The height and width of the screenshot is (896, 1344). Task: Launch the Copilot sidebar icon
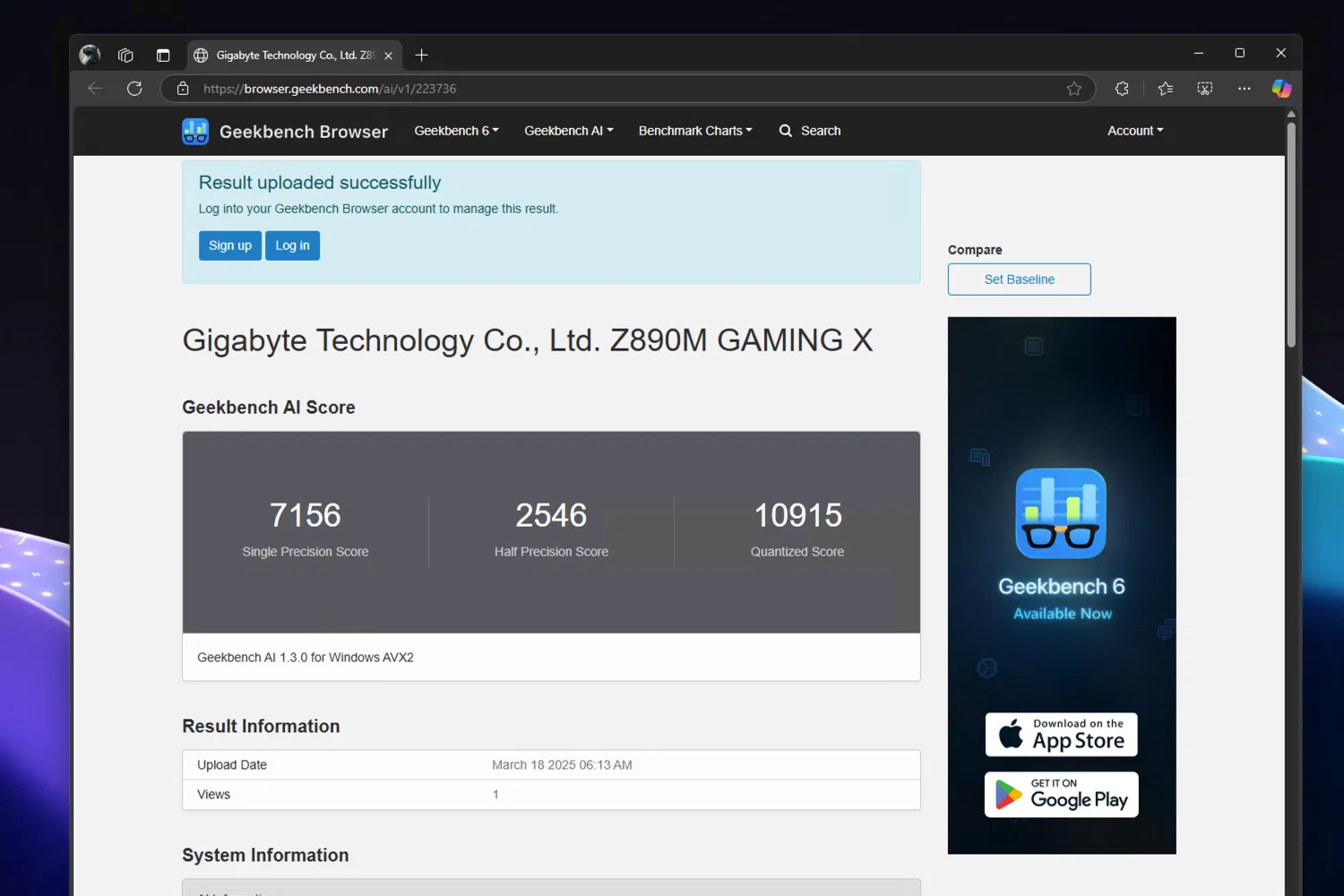(x=1282, y=88)
